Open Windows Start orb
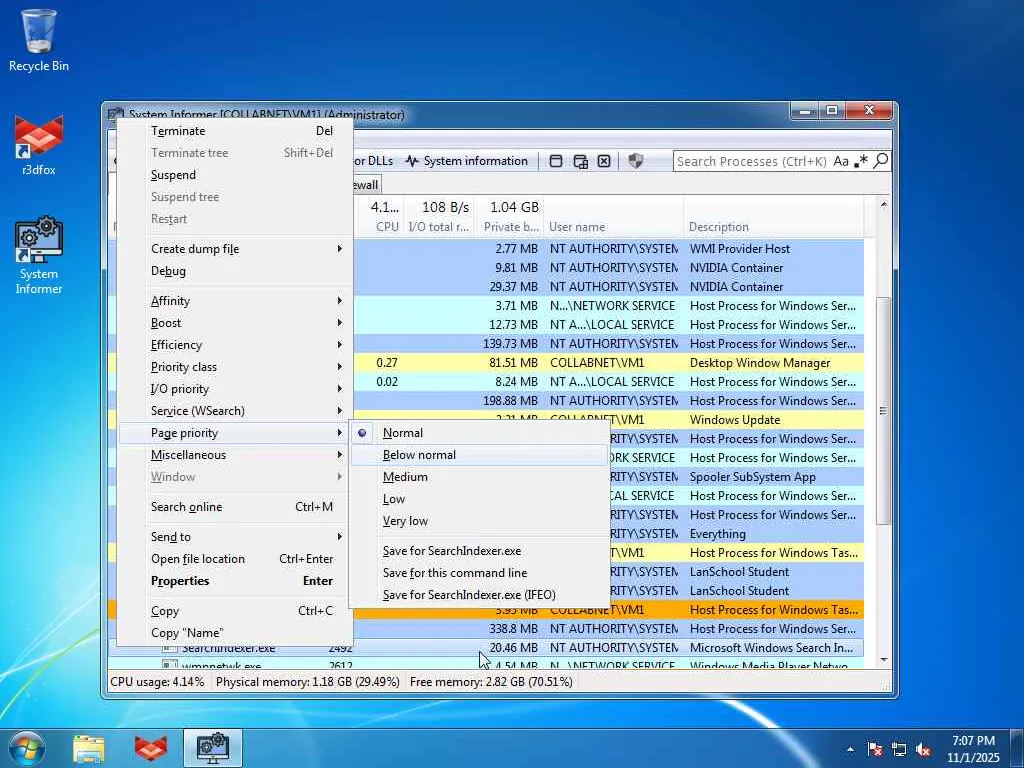The width and height of the screenshot is (1024, 768). tap(27, 748)
